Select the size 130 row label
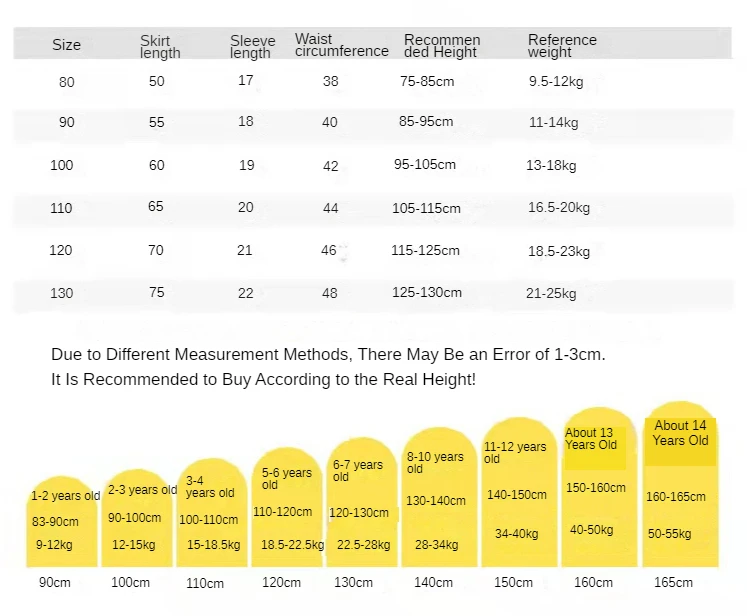 pyautogui.click(x=61, y=293)
